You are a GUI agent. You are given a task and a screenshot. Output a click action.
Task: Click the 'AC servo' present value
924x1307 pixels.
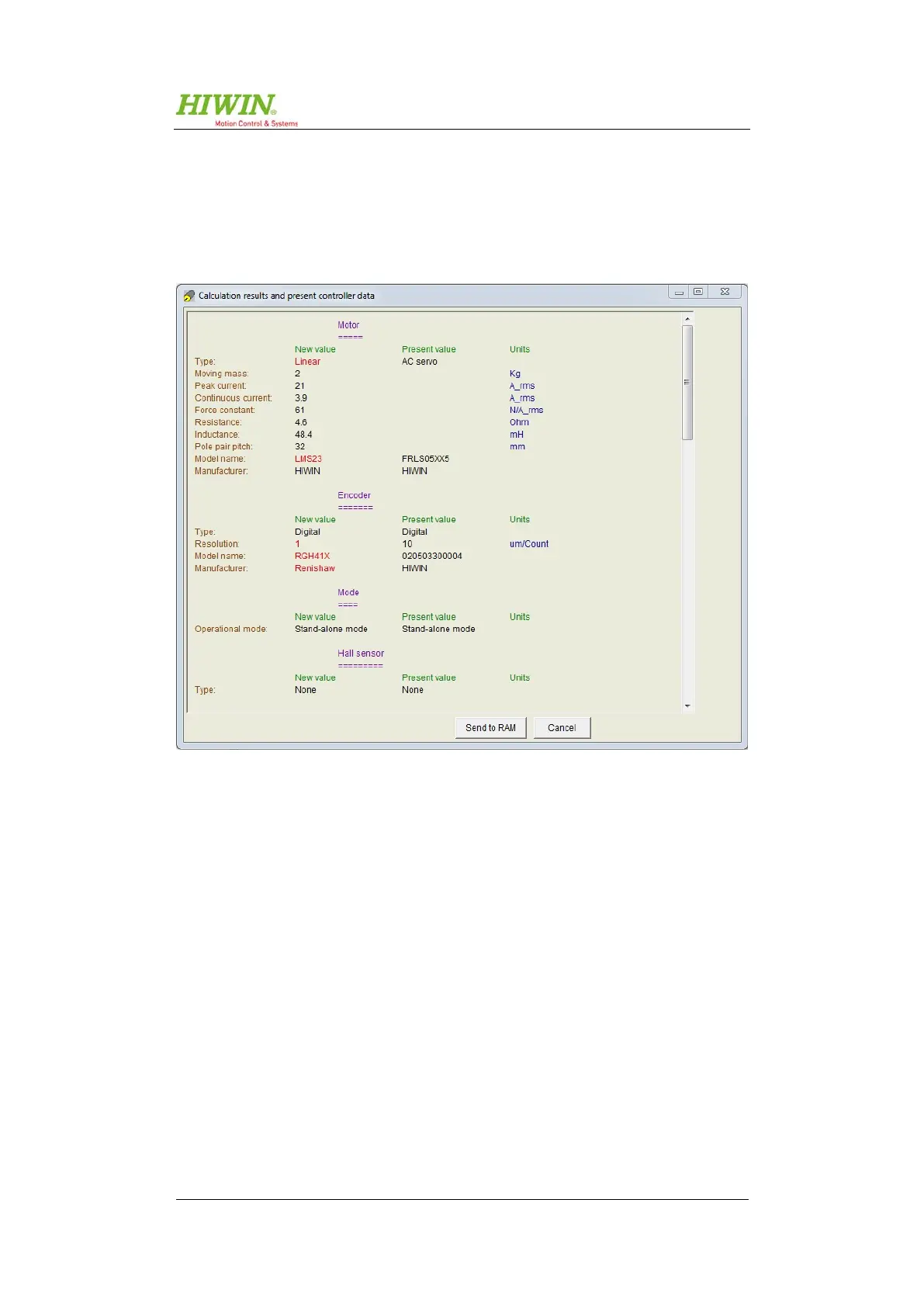tap(420, 362)
